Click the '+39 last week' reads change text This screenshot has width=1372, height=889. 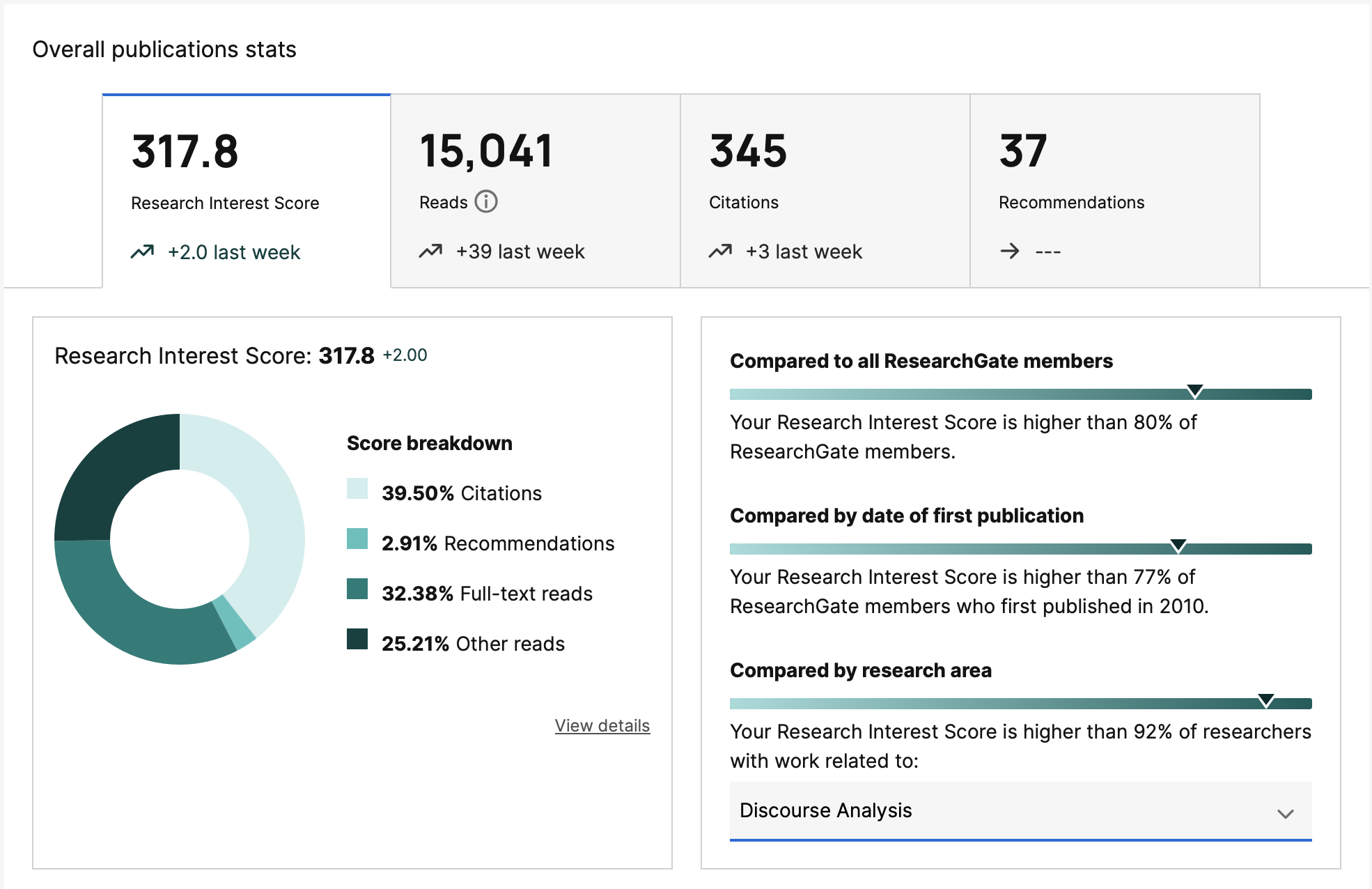[x=520, y=252]
